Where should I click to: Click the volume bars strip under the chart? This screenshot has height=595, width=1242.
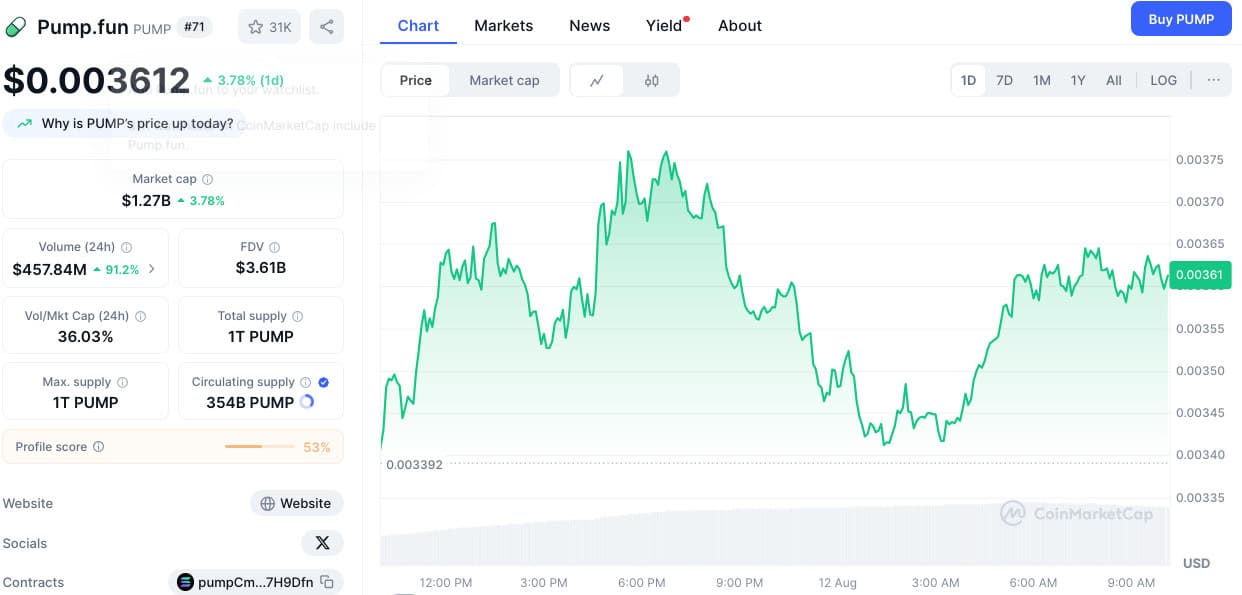click(x=775, y=535)
